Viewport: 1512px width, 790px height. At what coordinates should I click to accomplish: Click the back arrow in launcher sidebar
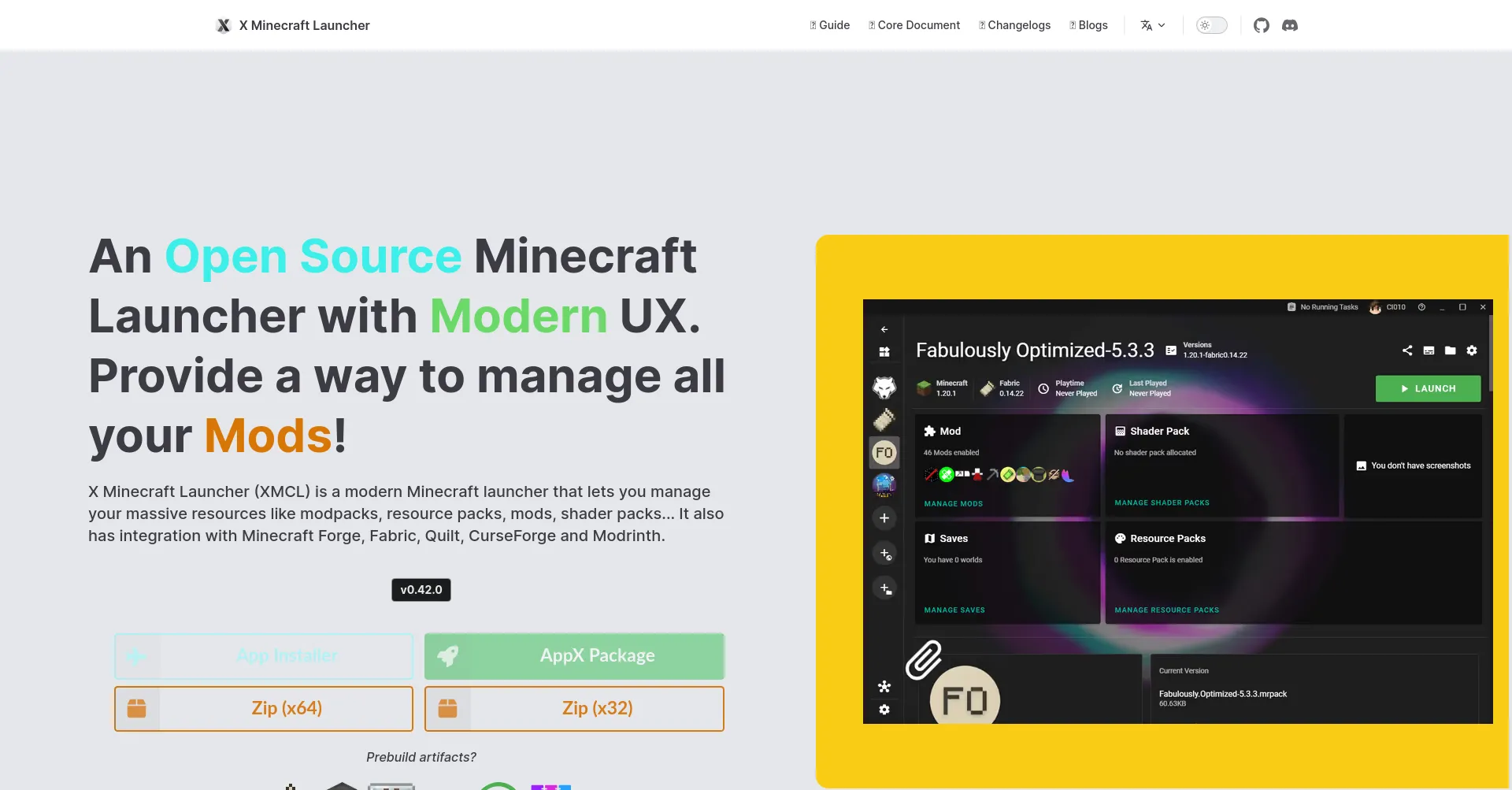(884, 329)
